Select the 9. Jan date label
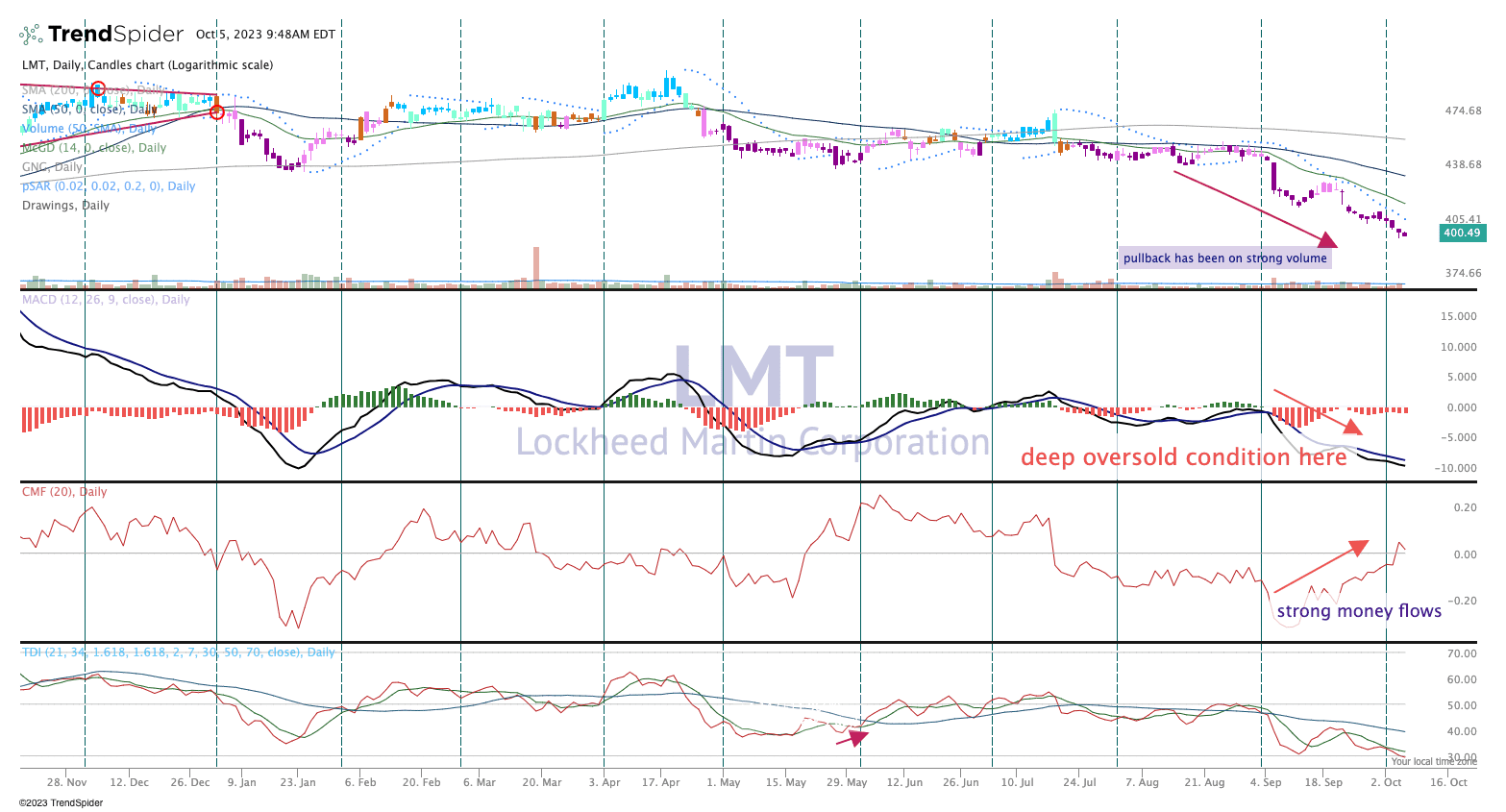The height and width of the screenshot is (812, 1506). [x=241, y=783]
